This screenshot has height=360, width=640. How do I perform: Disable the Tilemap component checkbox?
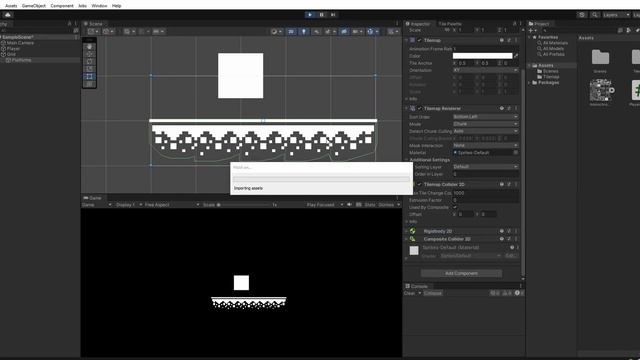point(419,40)
